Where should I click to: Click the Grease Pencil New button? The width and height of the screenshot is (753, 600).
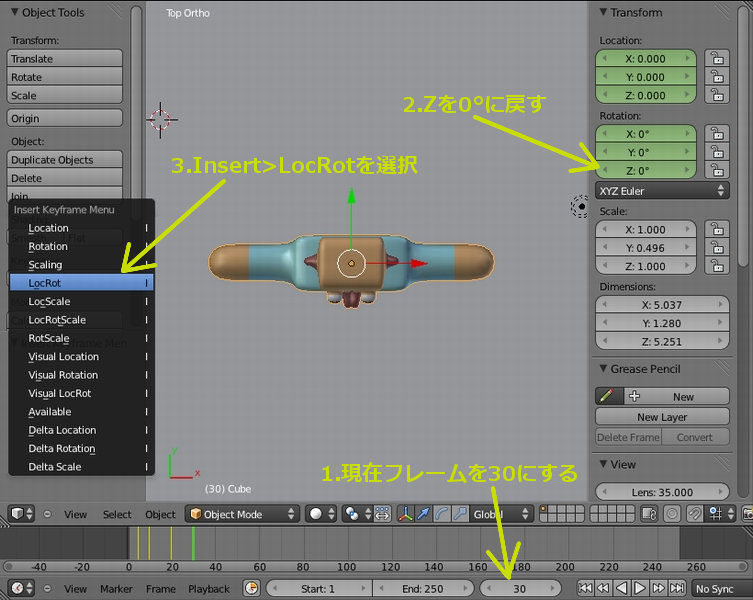[x=677, y=396]
